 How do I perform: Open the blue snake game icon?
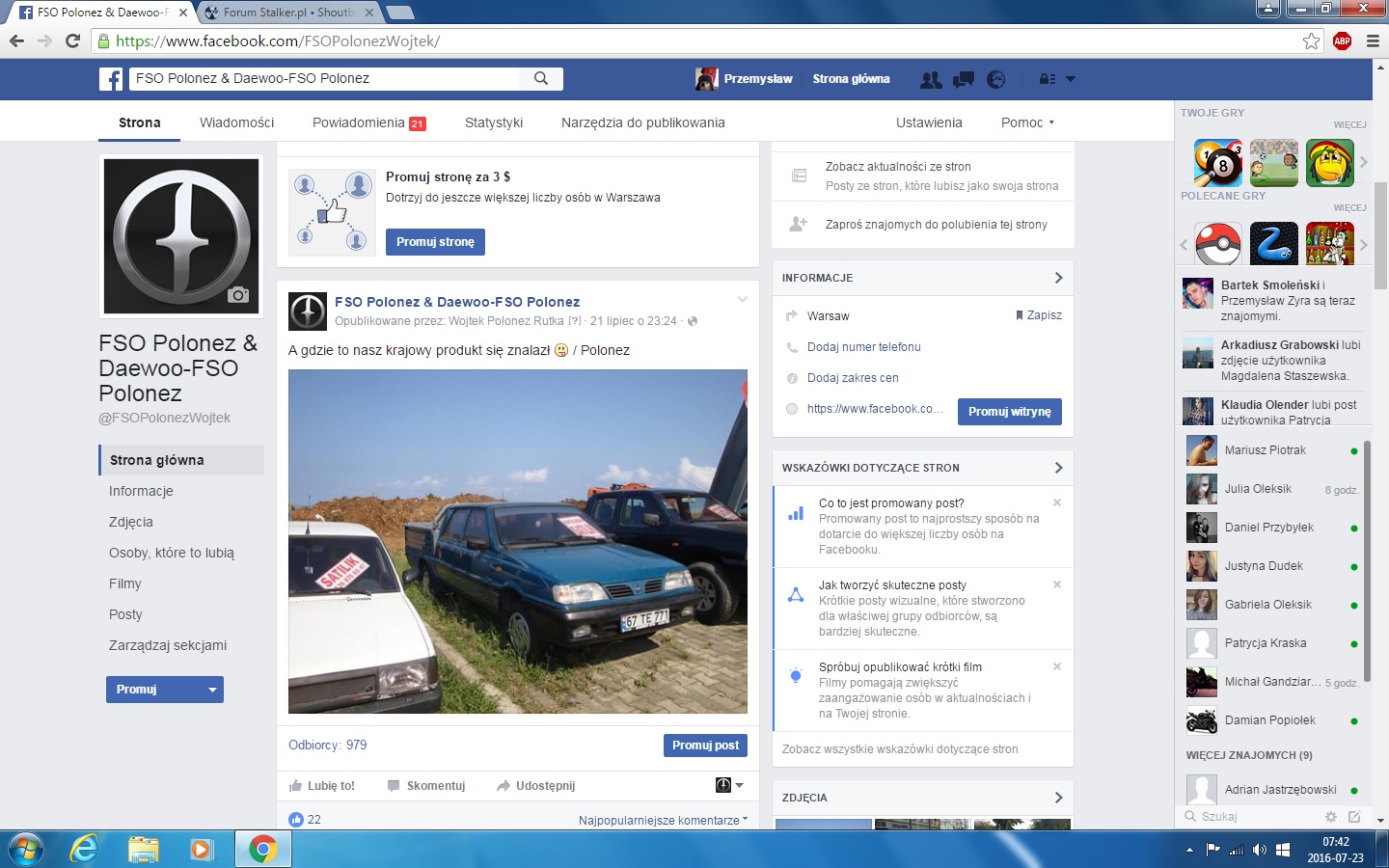tap(1274, 244)
